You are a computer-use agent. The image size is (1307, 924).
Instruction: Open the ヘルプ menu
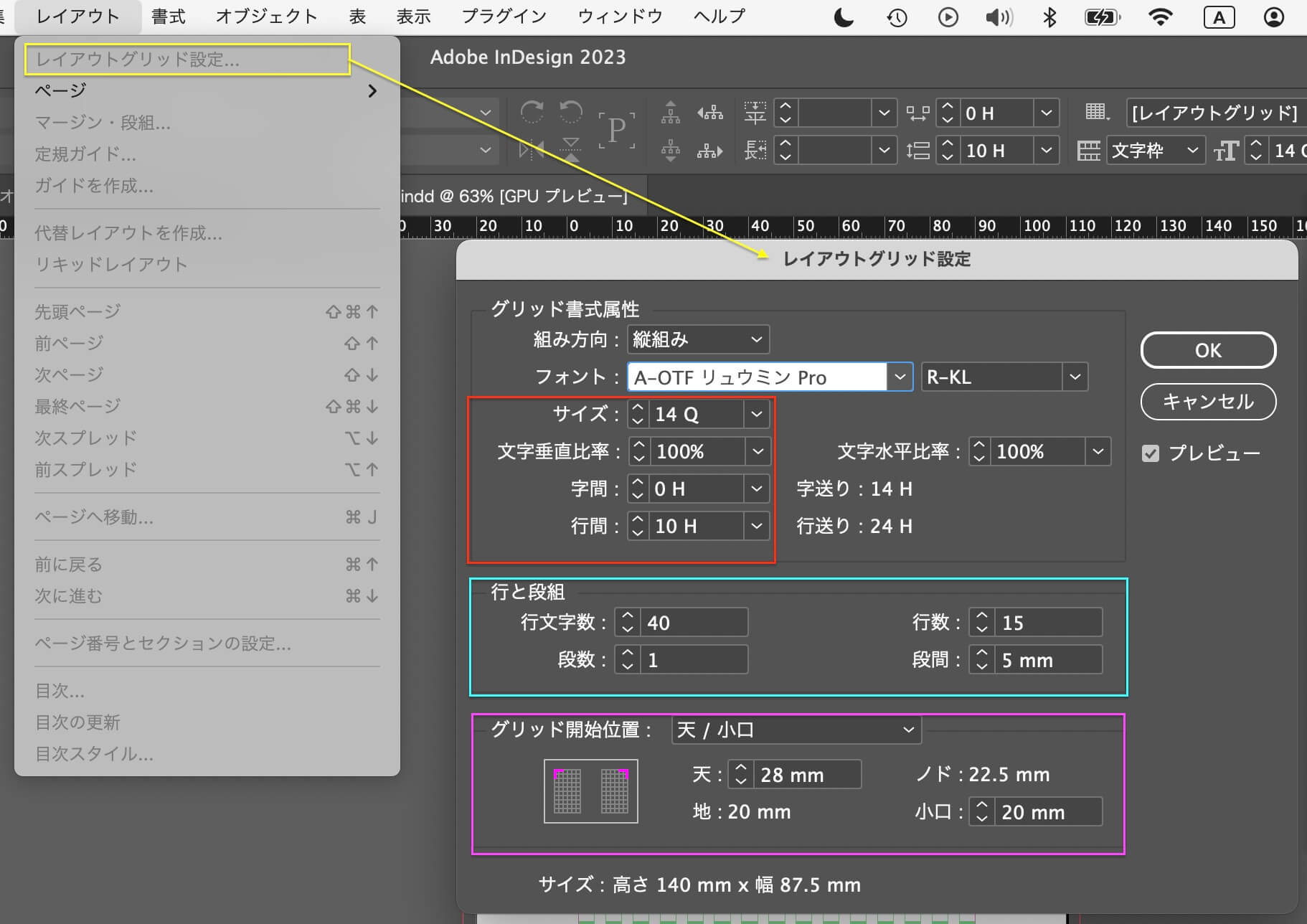pyautogui.click(x=719, y=16)
